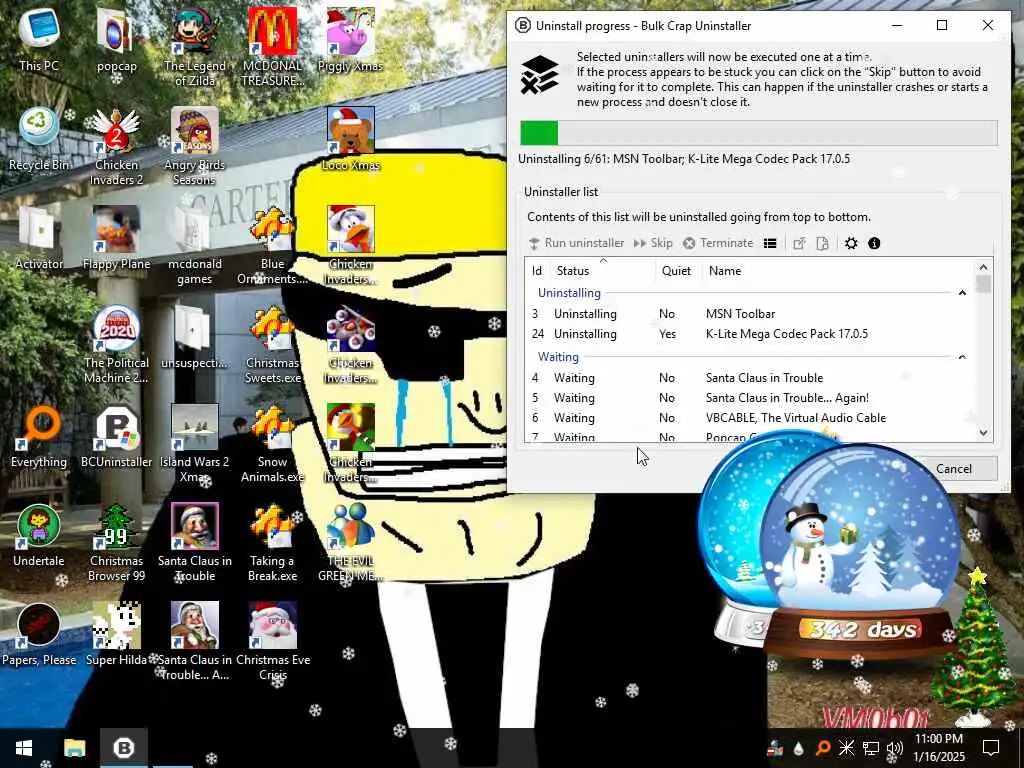Click the uninstaller list scrollbar thumb
1024x768 pixels.
[x=984, y=284]
